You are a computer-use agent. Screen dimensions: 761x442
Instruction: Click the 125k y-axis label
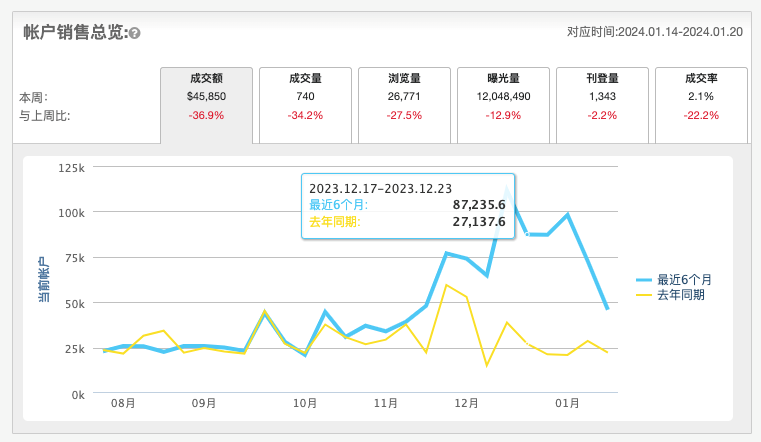[71, 168]
